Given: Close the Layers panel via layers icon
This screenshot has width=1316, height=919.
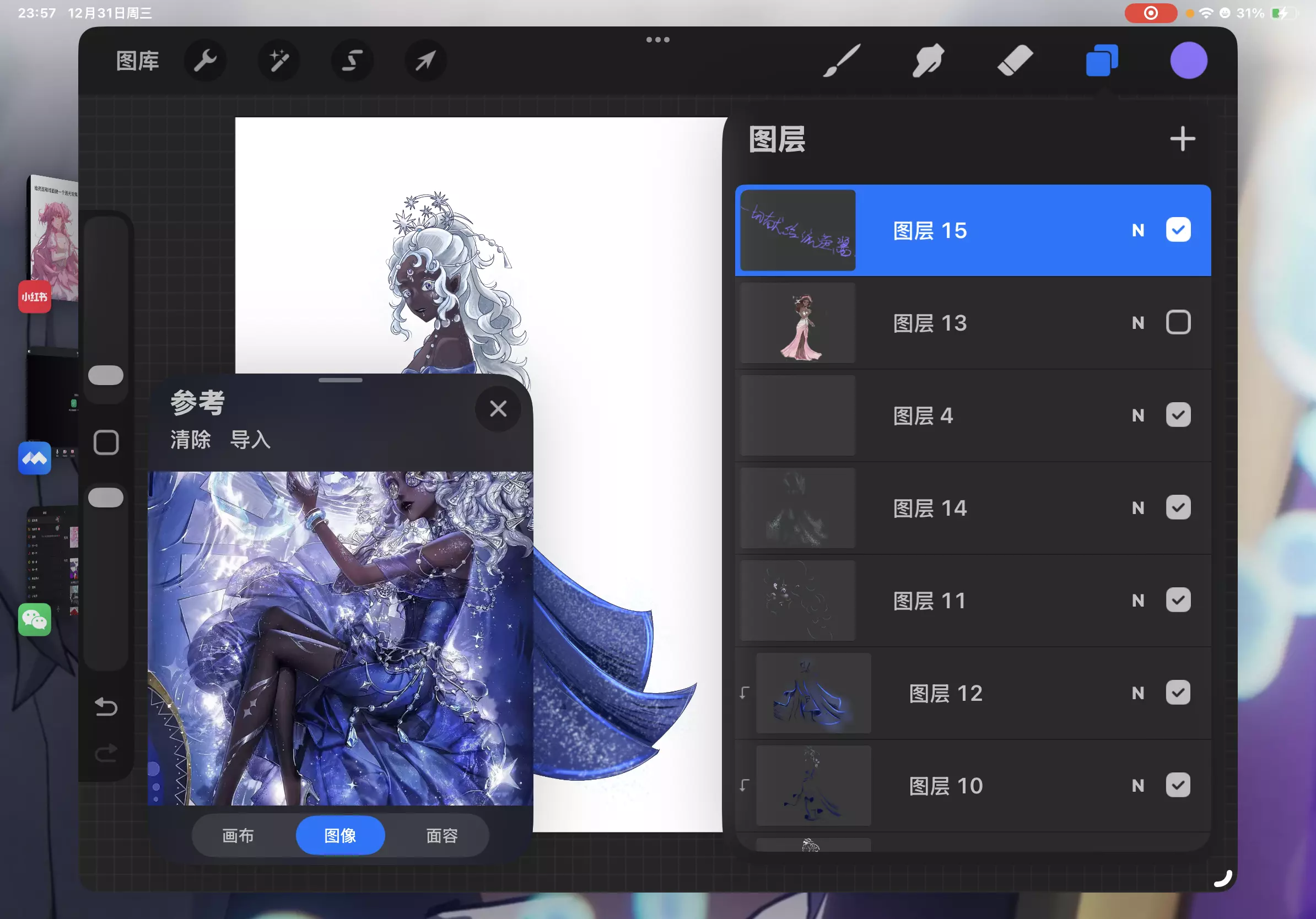Looking at the screenshot, I should pos(1101,60).
